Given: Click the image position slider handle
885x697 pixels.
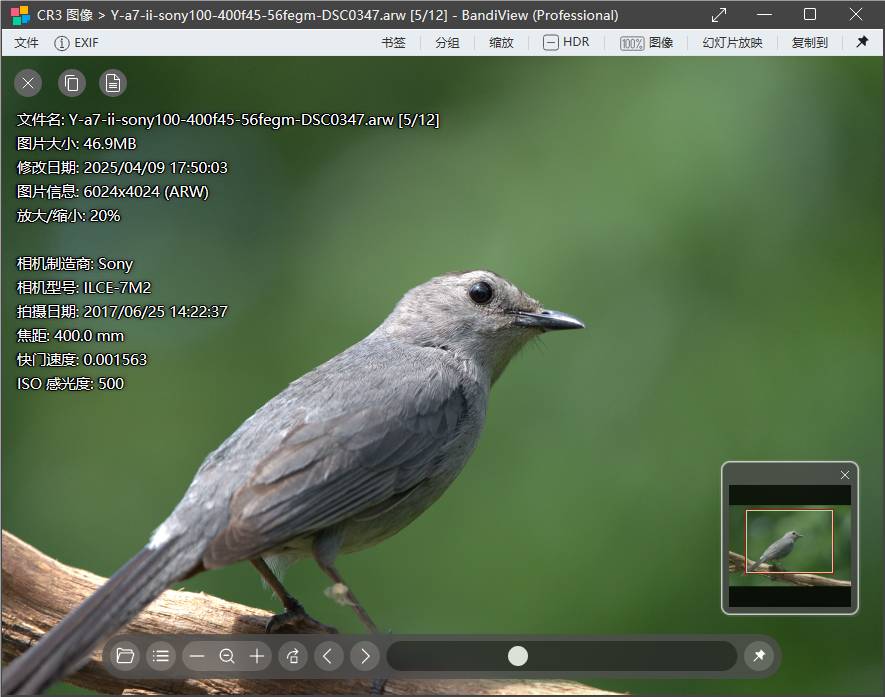Looking at the screenshot, I should (517, 656).
